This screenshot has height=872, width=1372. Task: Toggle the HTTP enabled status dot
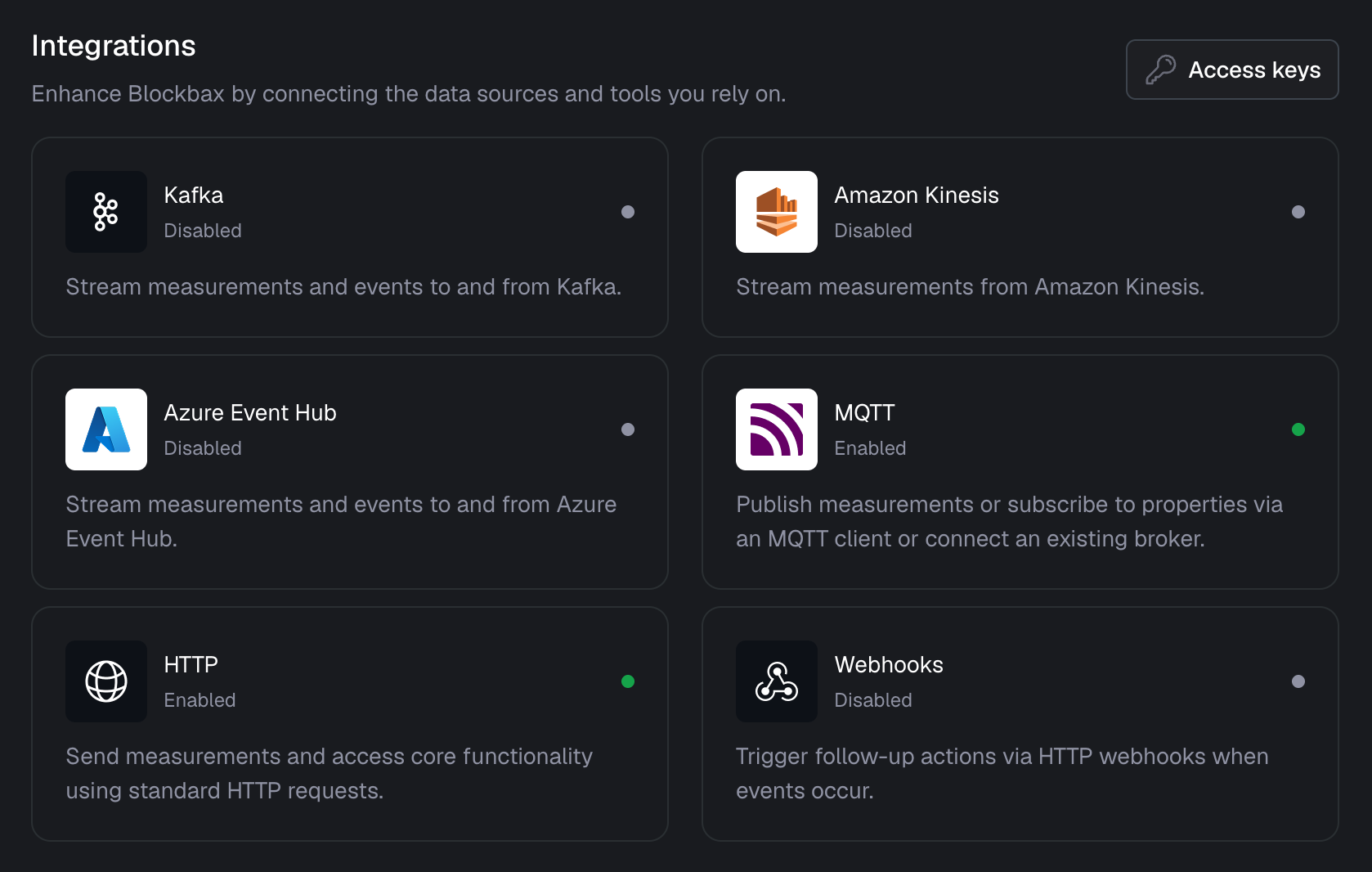click(x=628, y=681)
